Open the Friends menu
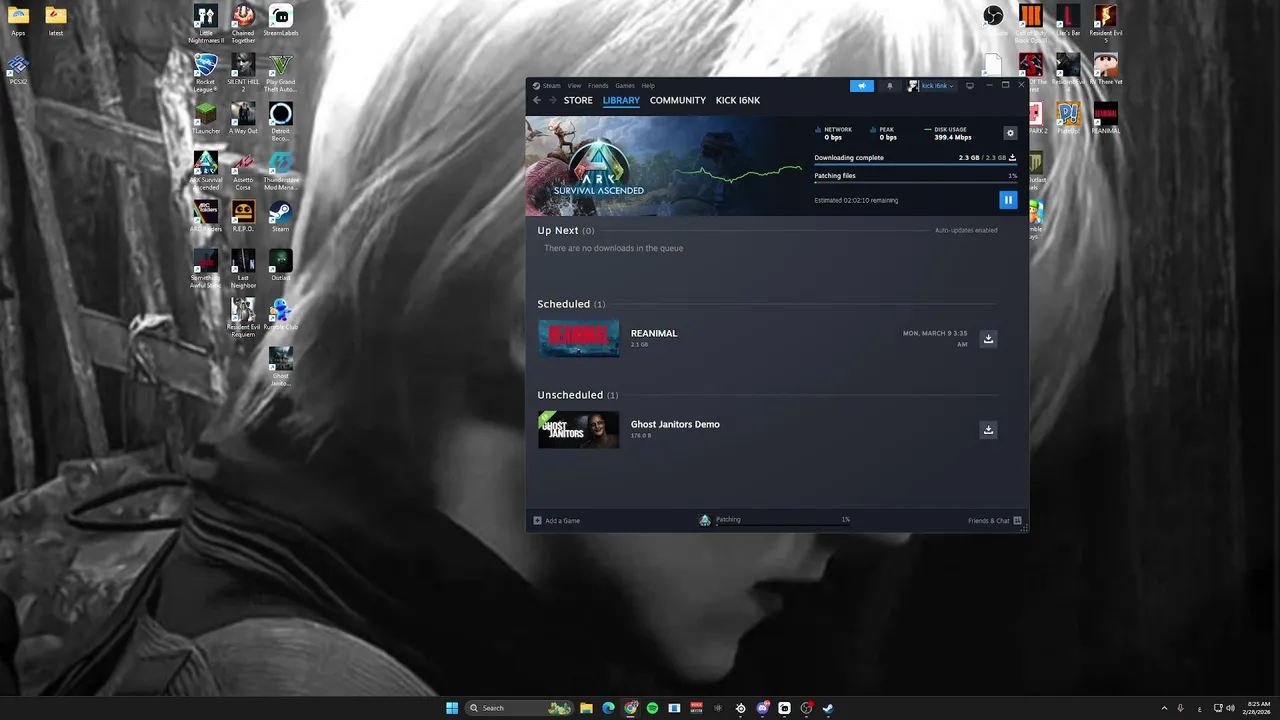Image resolution: width=1280 pixels, height=720 pixels. tap(598, 86)
